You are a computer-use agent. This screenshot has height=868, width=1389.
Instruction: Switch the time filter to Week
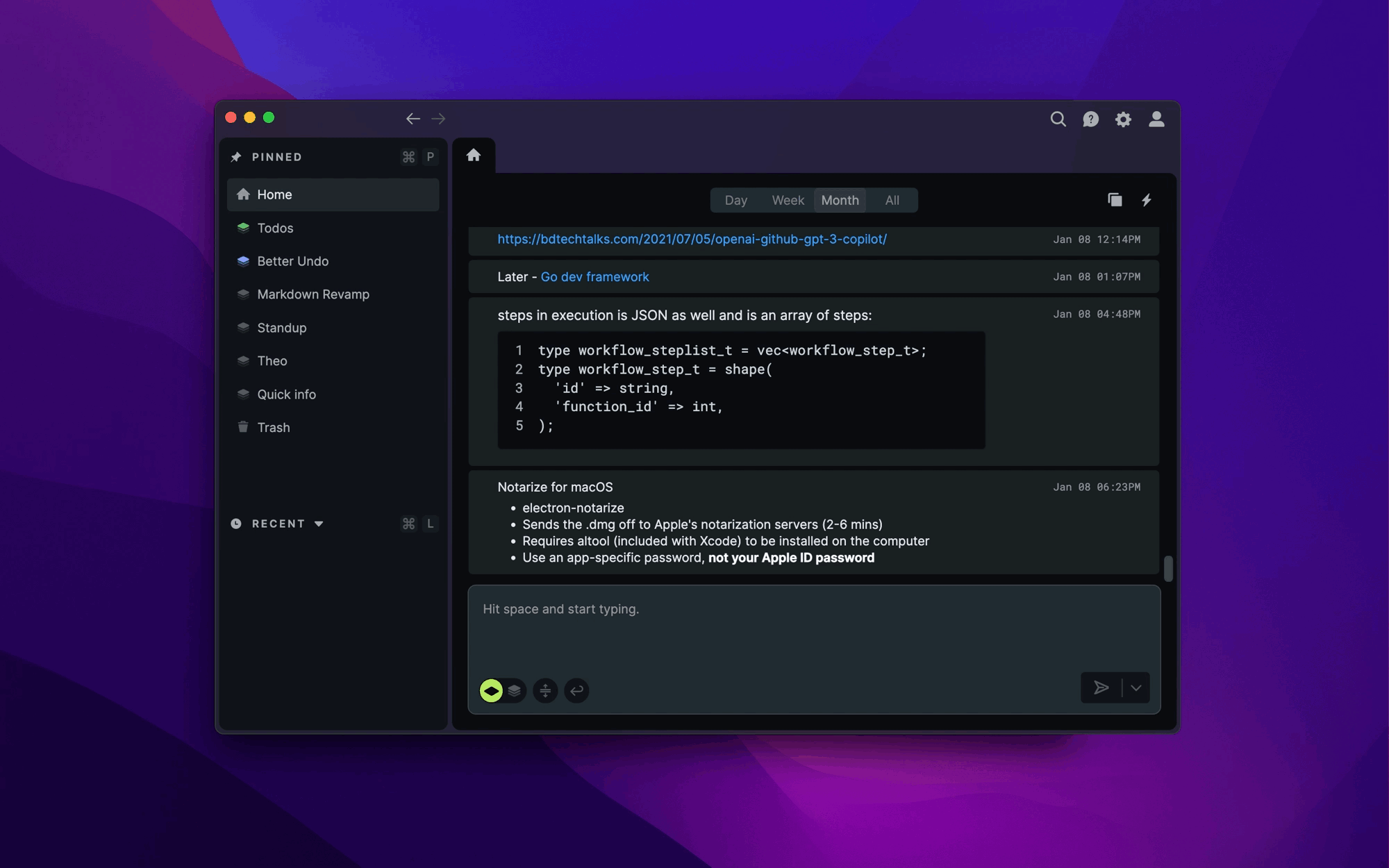pyautogui.click(x=788, y=200)
